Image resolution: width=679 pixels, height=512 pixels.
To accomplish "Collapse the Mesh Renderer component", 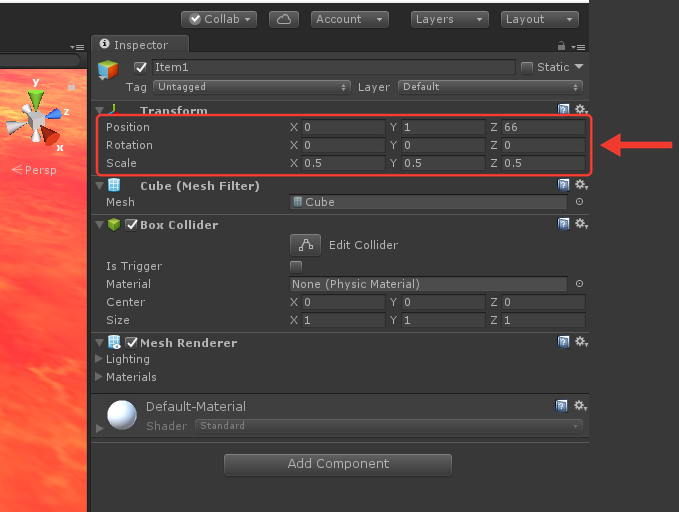I will 100,343.
